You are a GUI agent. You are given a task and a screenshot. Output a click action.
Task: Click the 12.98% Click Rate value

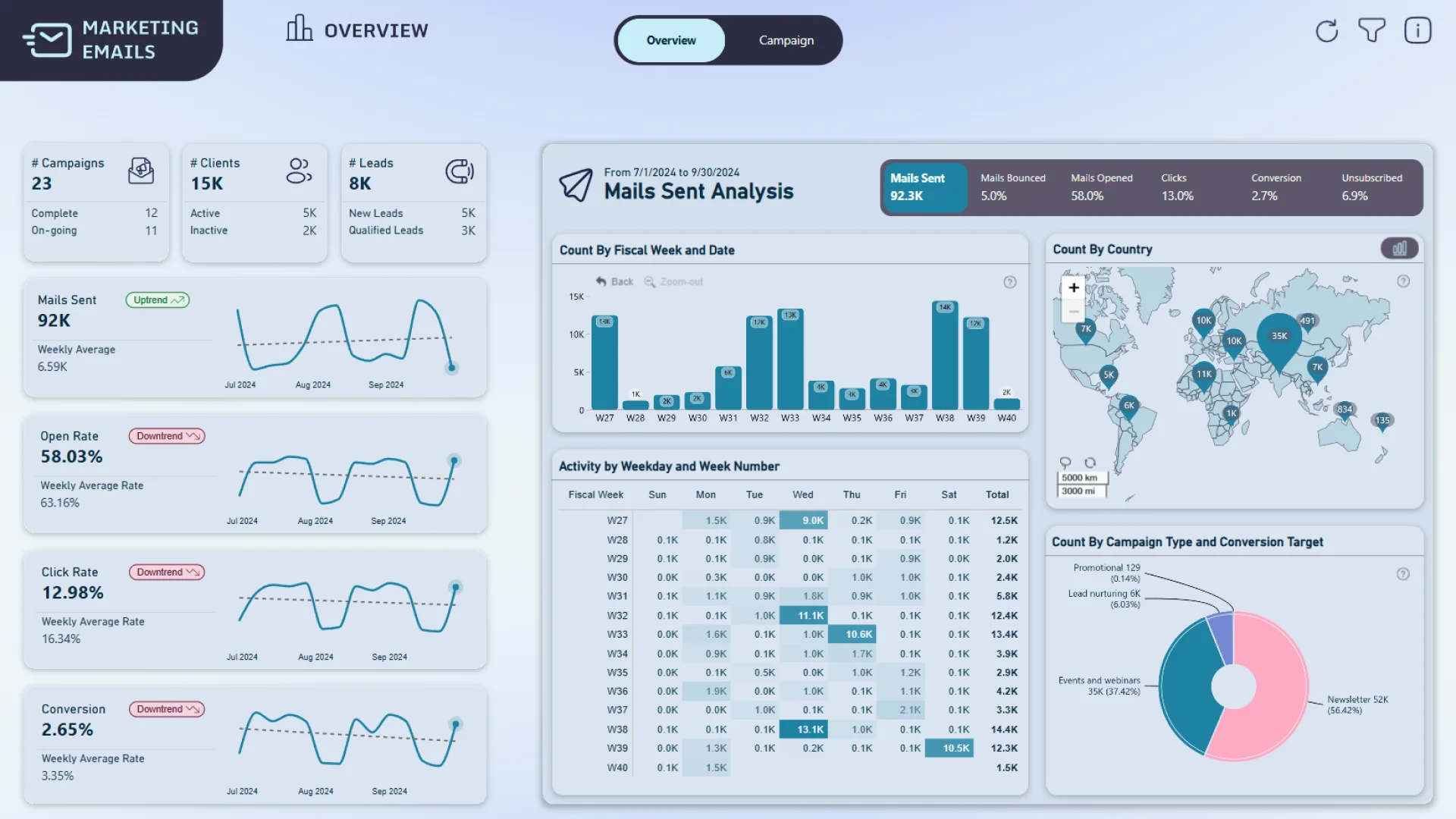tap(73, 592)
